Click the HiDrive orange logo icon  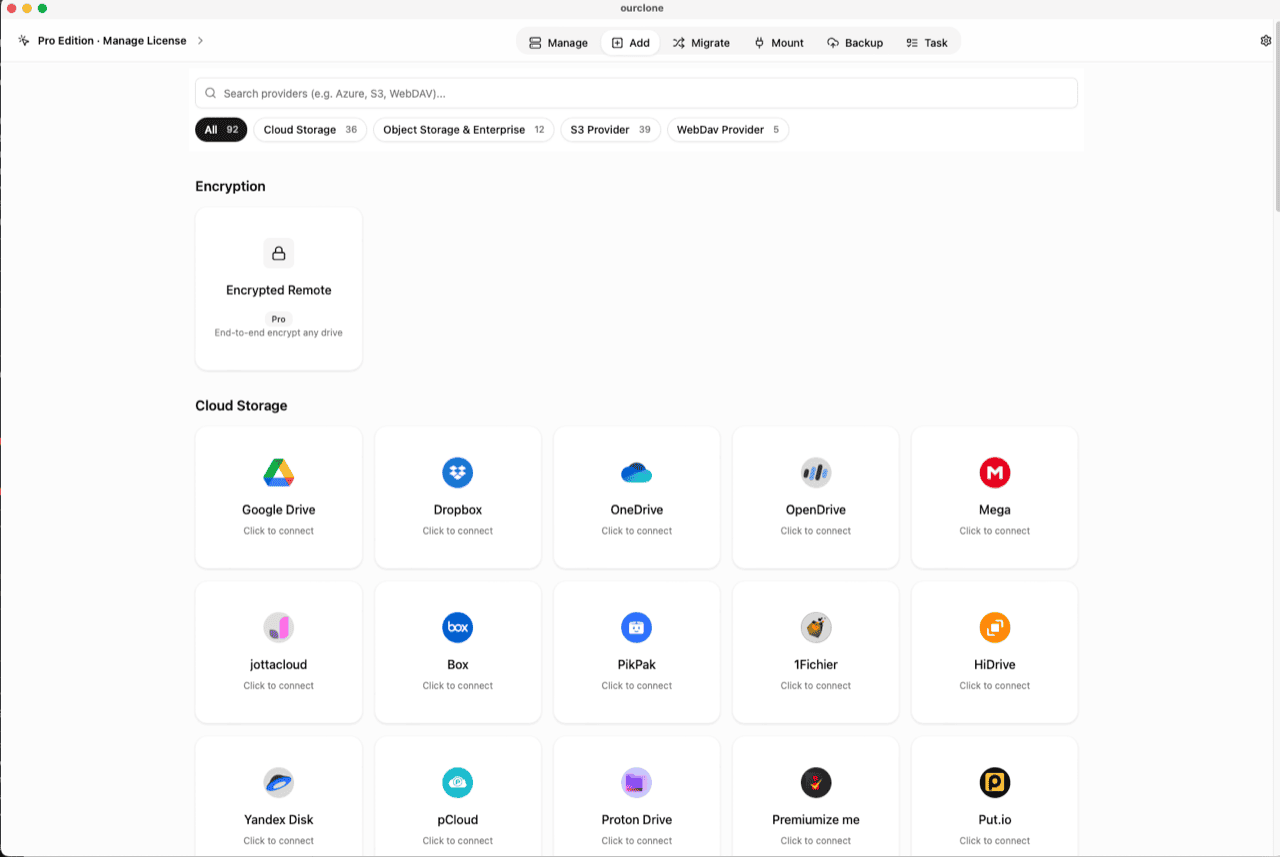pyautogui.click(x=995, y=627)
